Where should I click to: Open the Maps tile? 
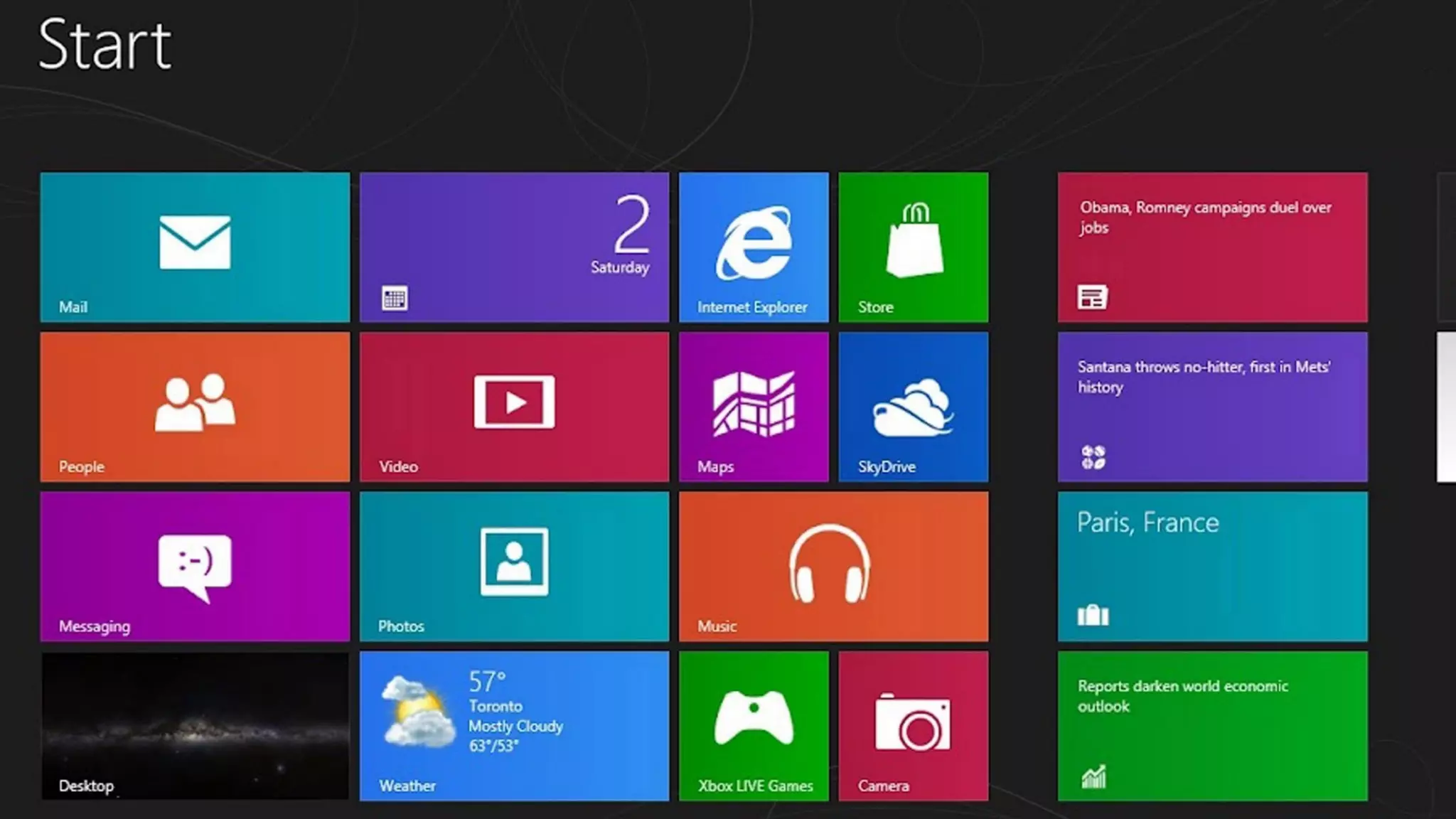(x=754, y=407)
